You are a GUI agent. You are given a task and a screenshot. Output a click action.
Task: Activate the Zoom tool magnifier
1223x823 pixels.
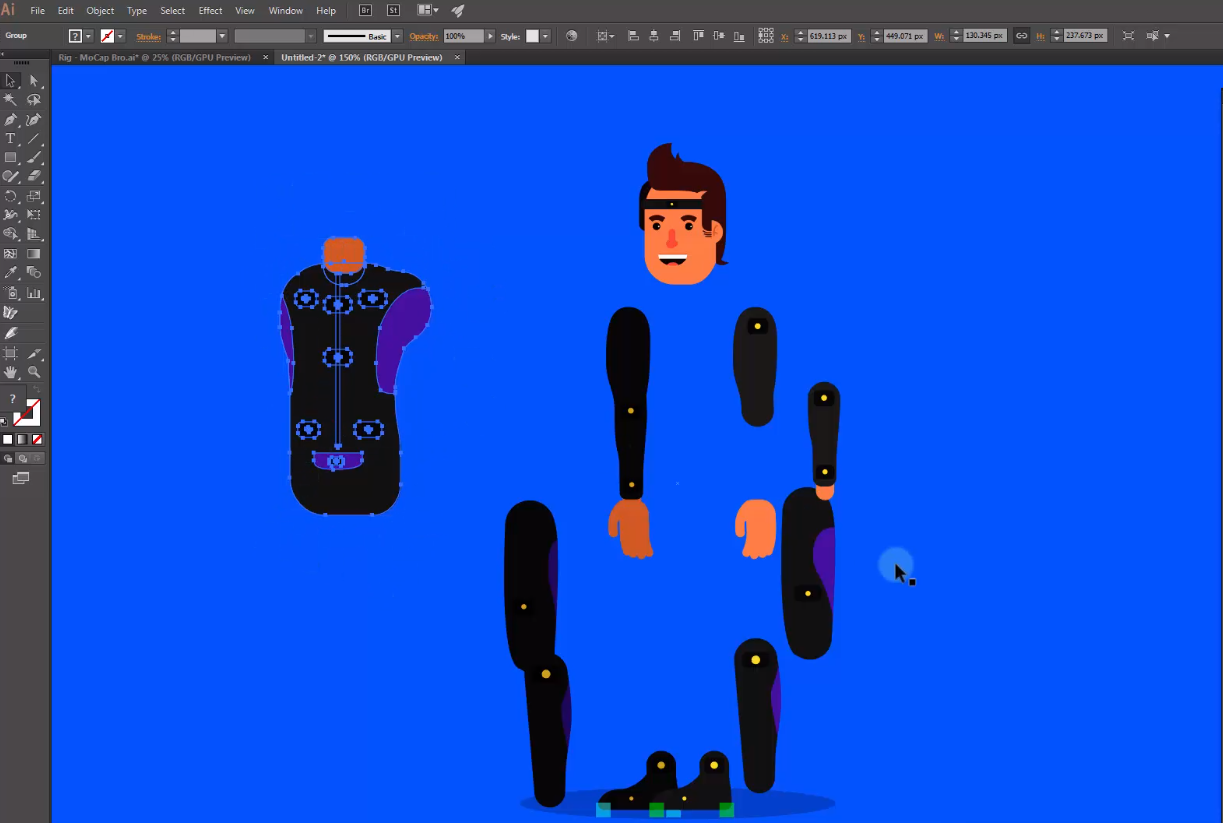pyautogui.click(x=34, y=372)
